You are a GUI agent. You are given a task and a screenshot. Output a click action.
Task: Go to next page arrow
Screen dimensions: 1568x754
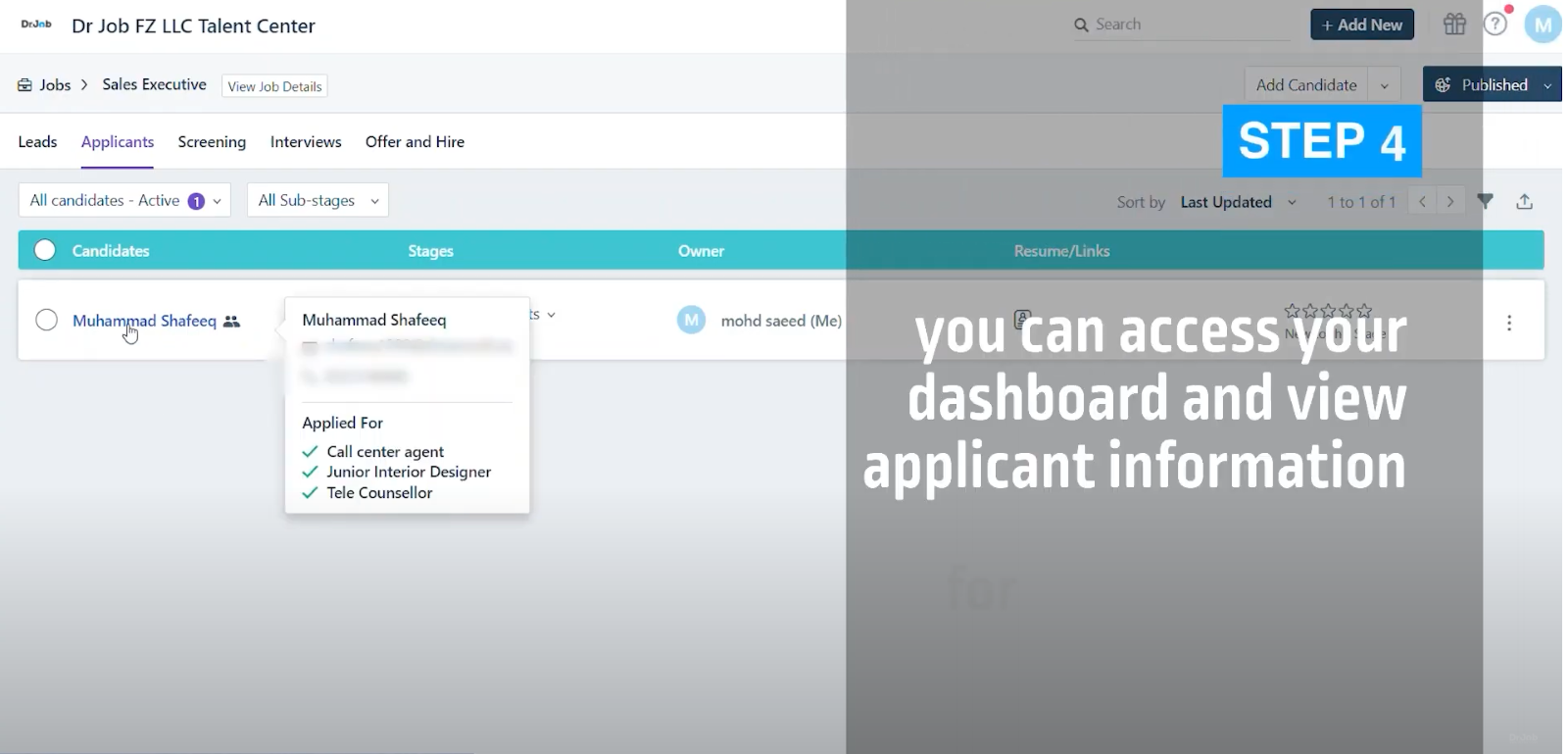(x=1450, y=201)
